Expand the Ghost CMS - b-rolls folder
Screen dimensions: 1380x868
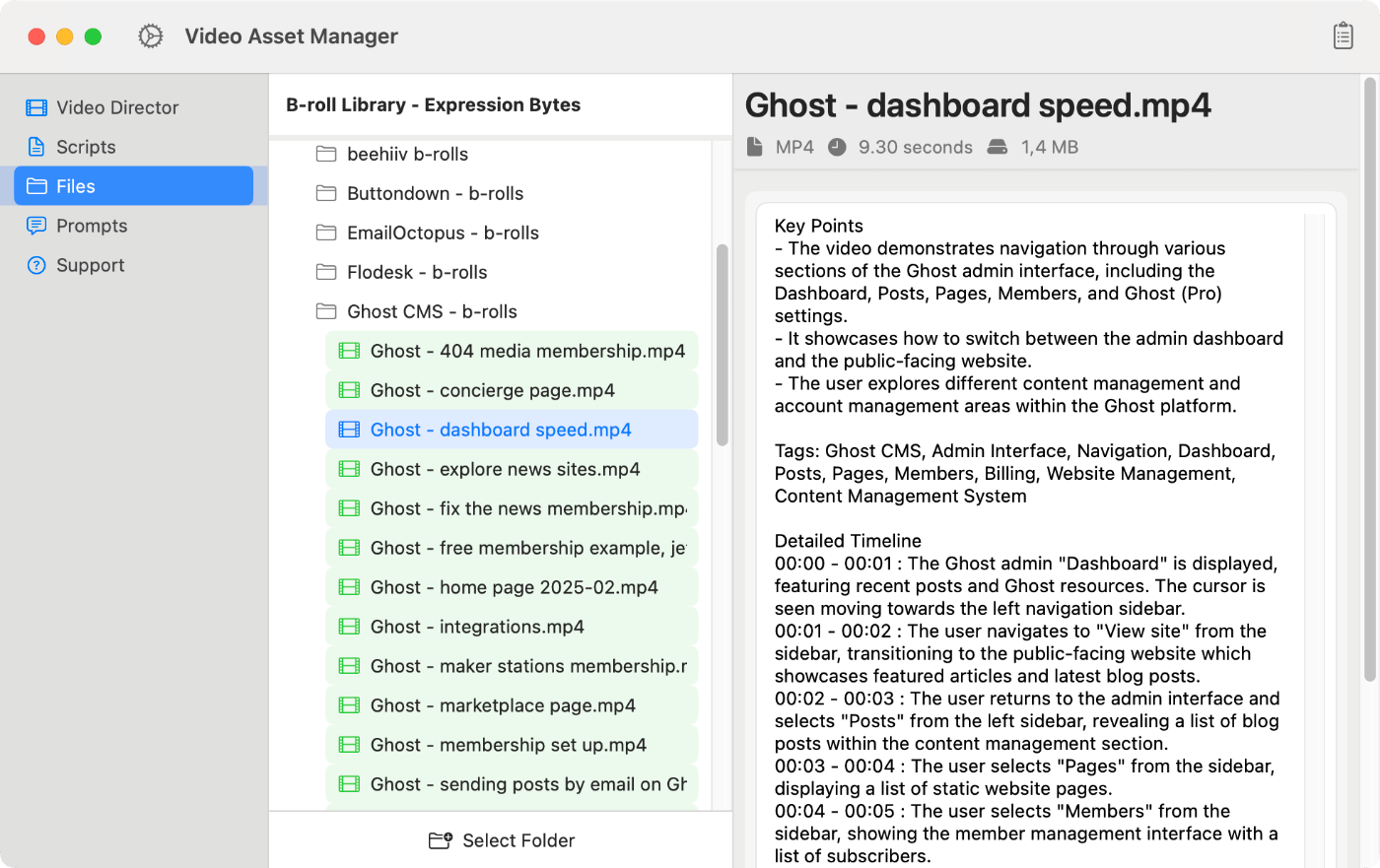pyautogui.click(x=434, y=311)
